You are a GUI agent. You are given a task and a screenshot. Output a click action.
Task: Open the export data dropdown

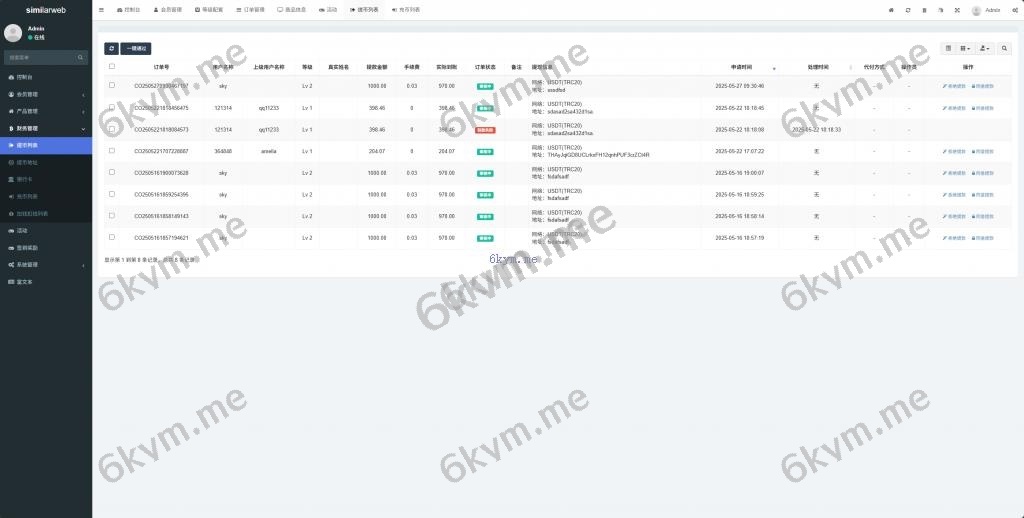tap(985, 48)
